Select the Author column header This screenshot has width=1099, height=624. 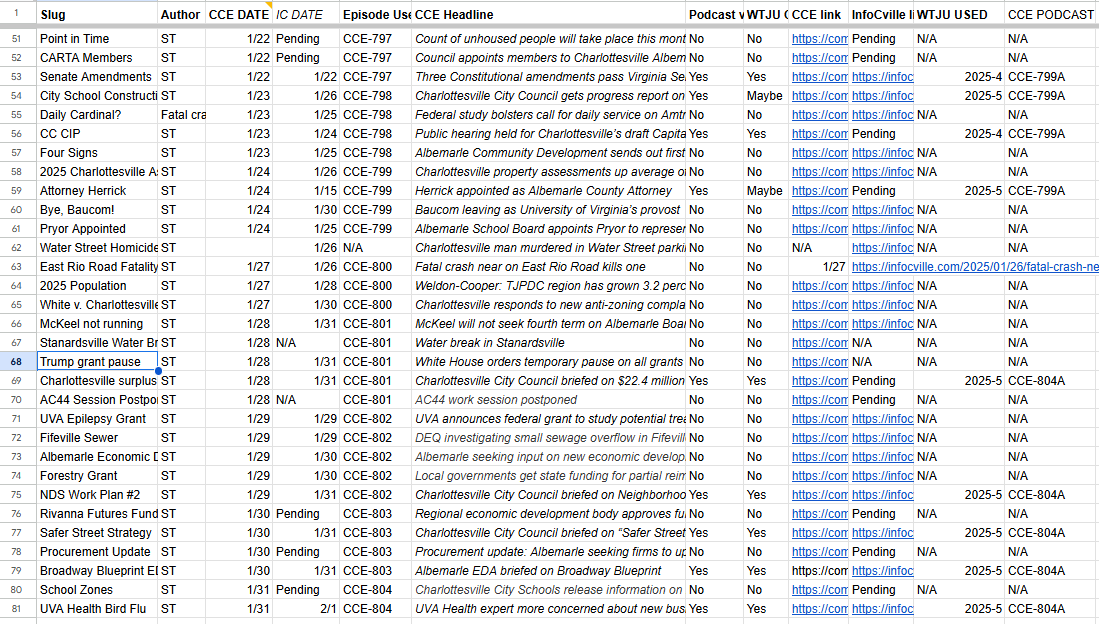tap(181, 14)
